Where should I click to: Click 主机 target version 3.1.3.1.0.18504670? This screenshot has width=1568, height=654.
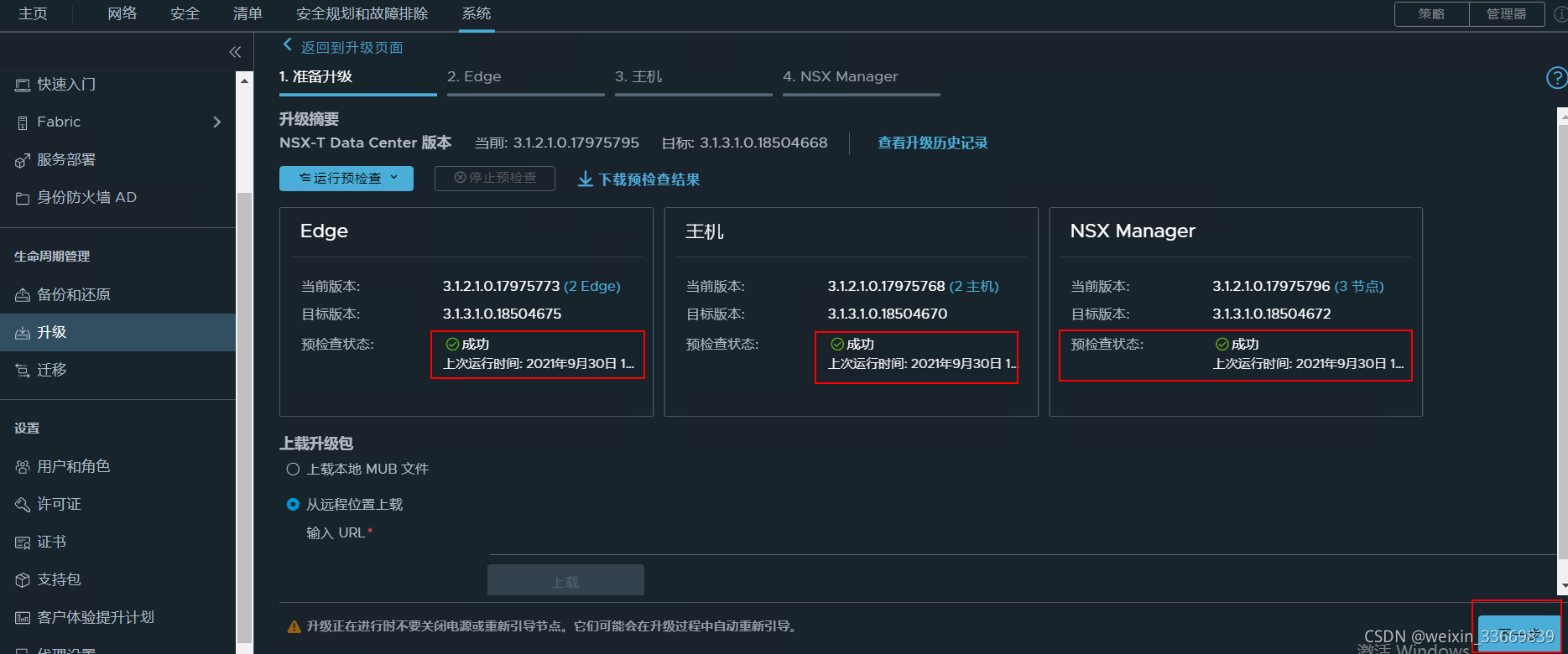888,314
